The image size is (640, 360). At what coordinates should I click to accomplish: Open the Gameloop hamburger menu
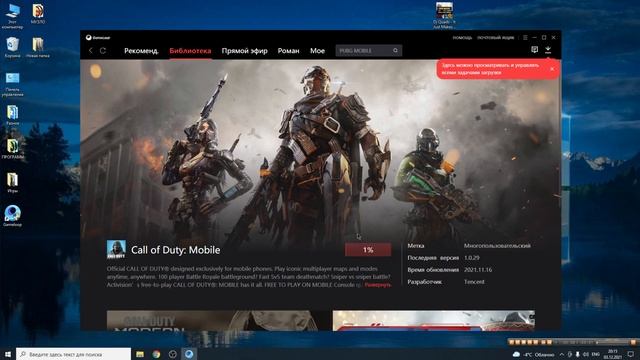tap(525, 38)
